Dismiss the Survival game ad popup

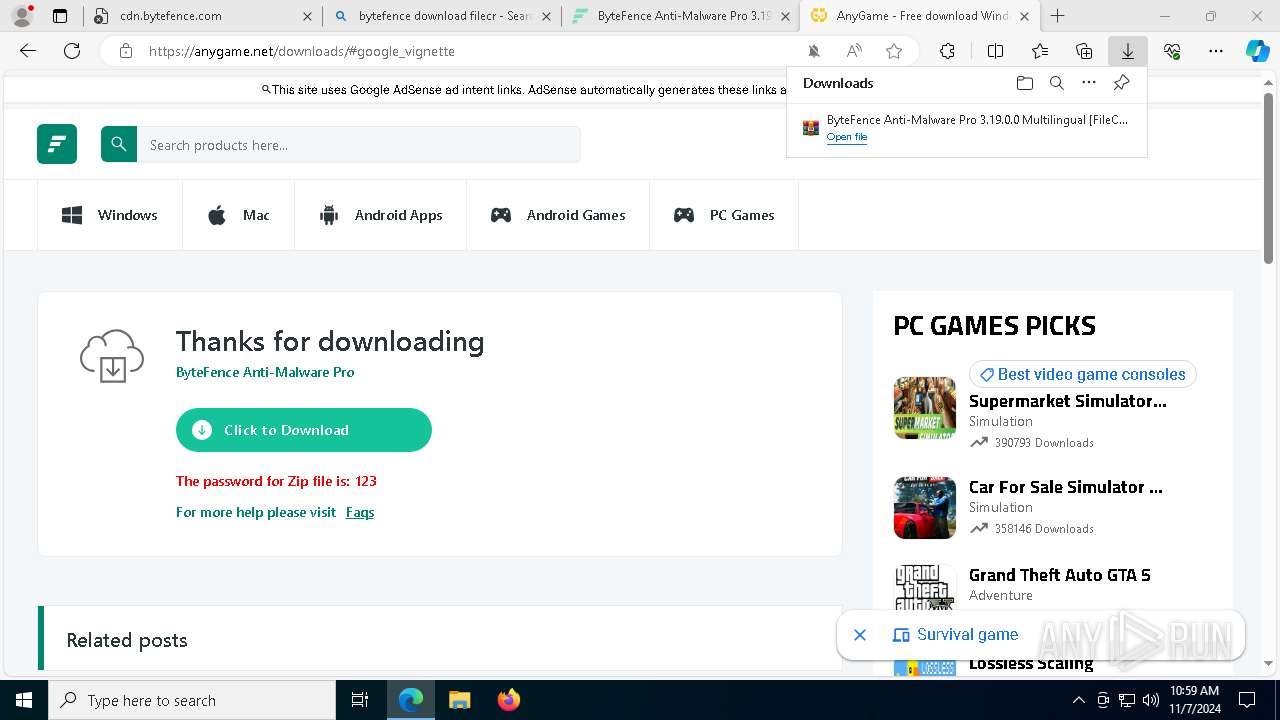pos(860,634)
